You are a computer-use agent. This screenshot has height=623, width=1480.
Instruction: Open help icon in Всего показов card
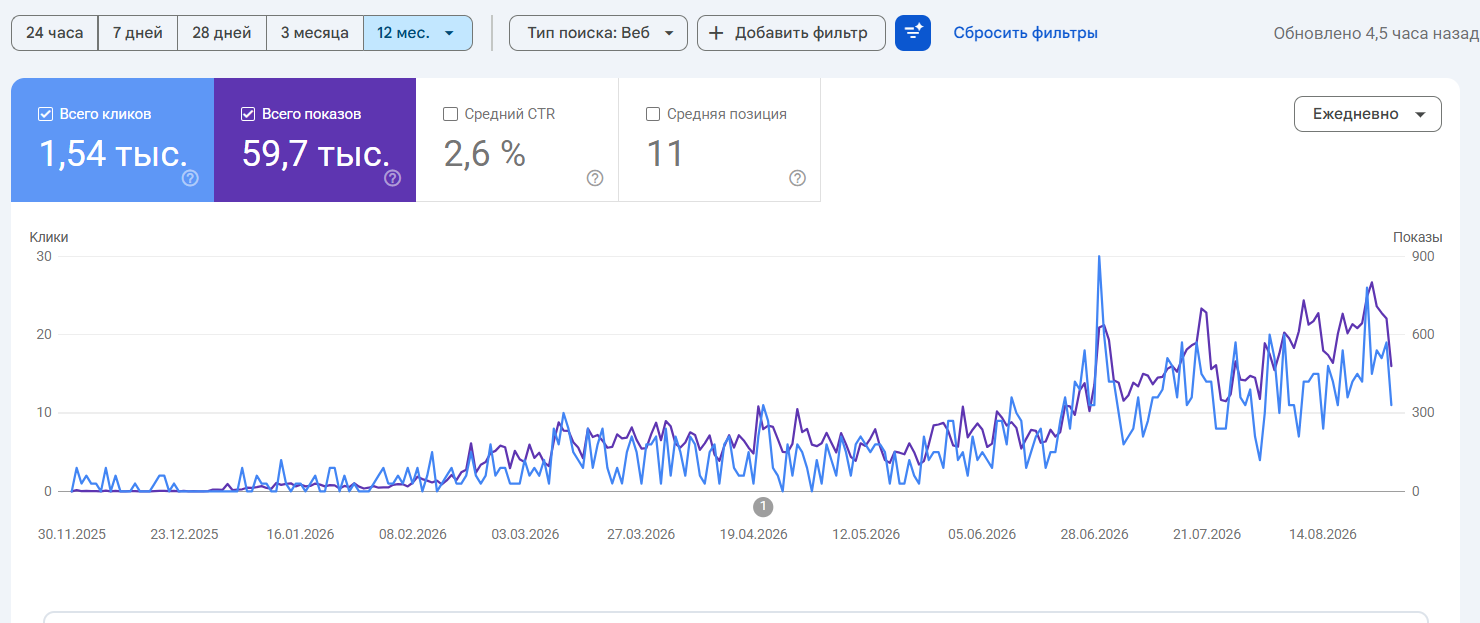point(393,178)
